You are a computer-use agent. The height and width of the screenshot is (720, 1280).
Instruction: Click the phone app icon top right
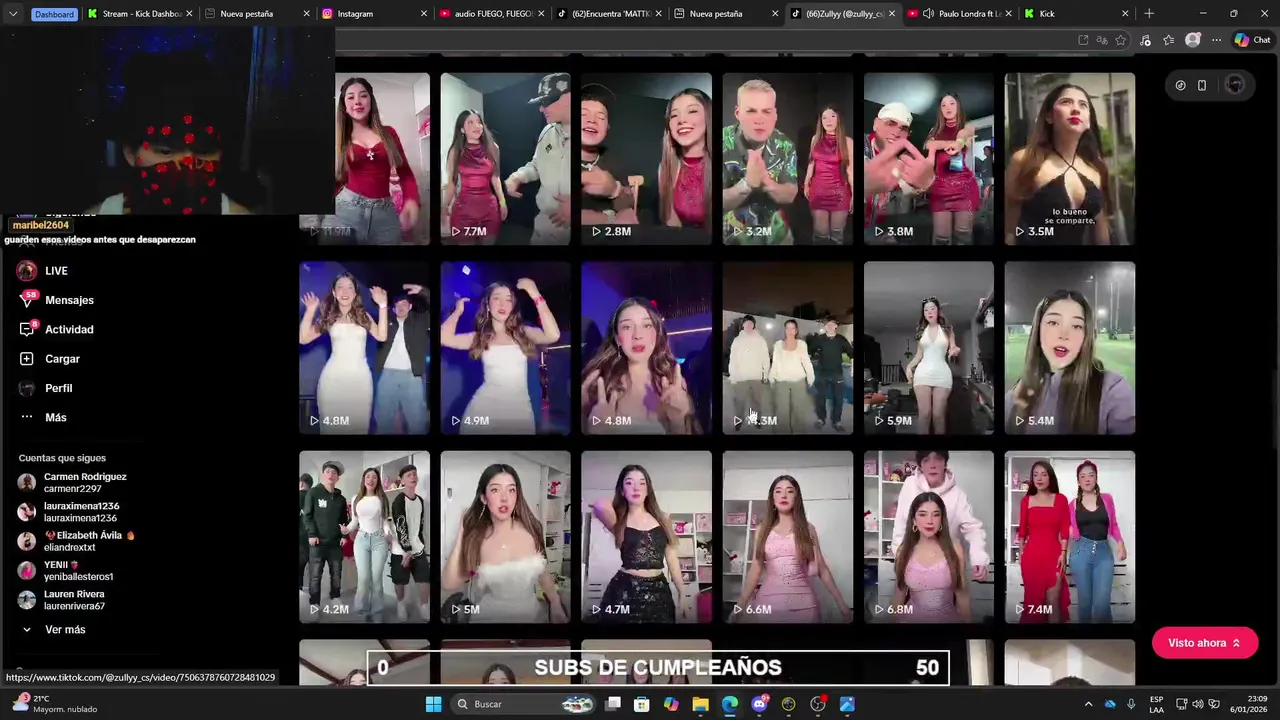click(1202, 85)
